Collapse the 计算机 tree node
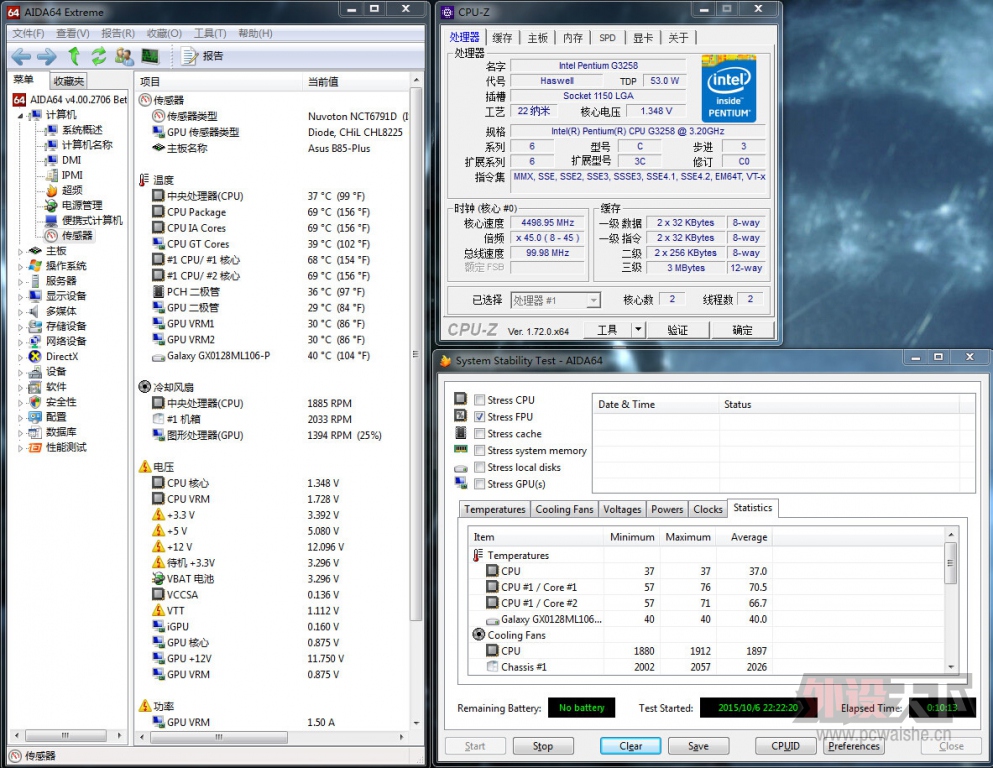Screen dimensions: 993x768 20,115
